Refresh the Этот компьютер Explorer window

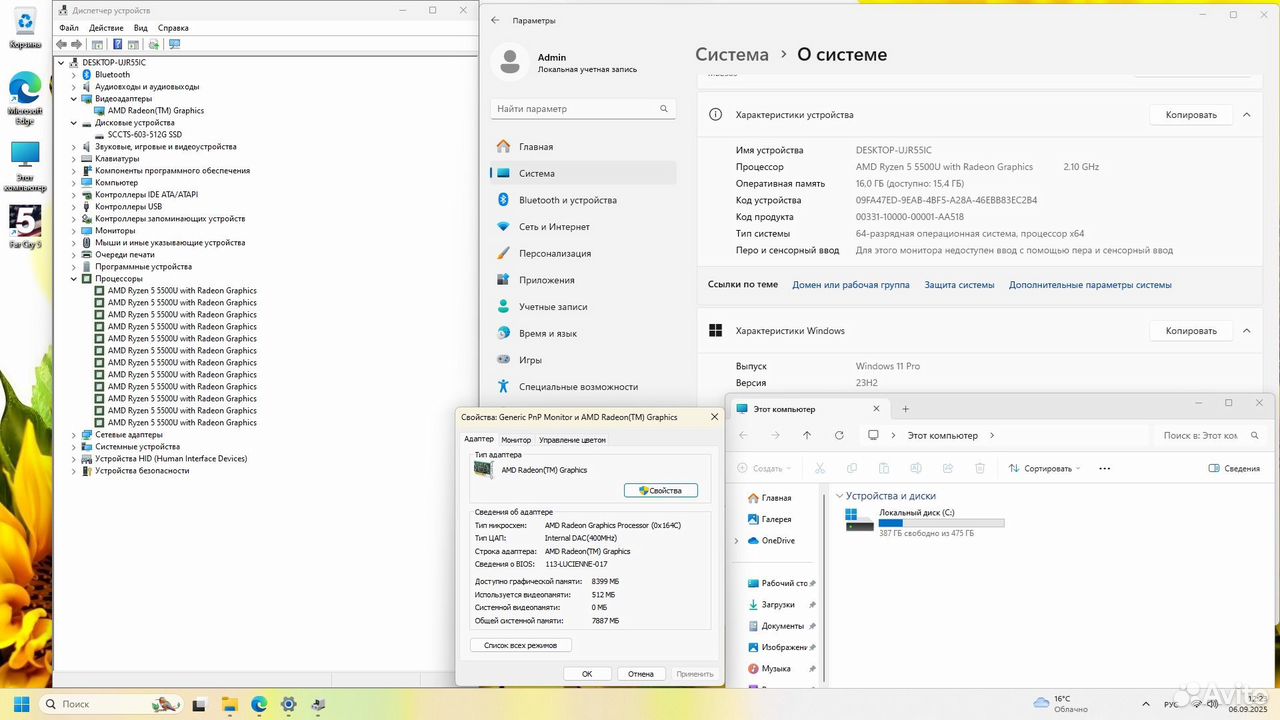839,435
